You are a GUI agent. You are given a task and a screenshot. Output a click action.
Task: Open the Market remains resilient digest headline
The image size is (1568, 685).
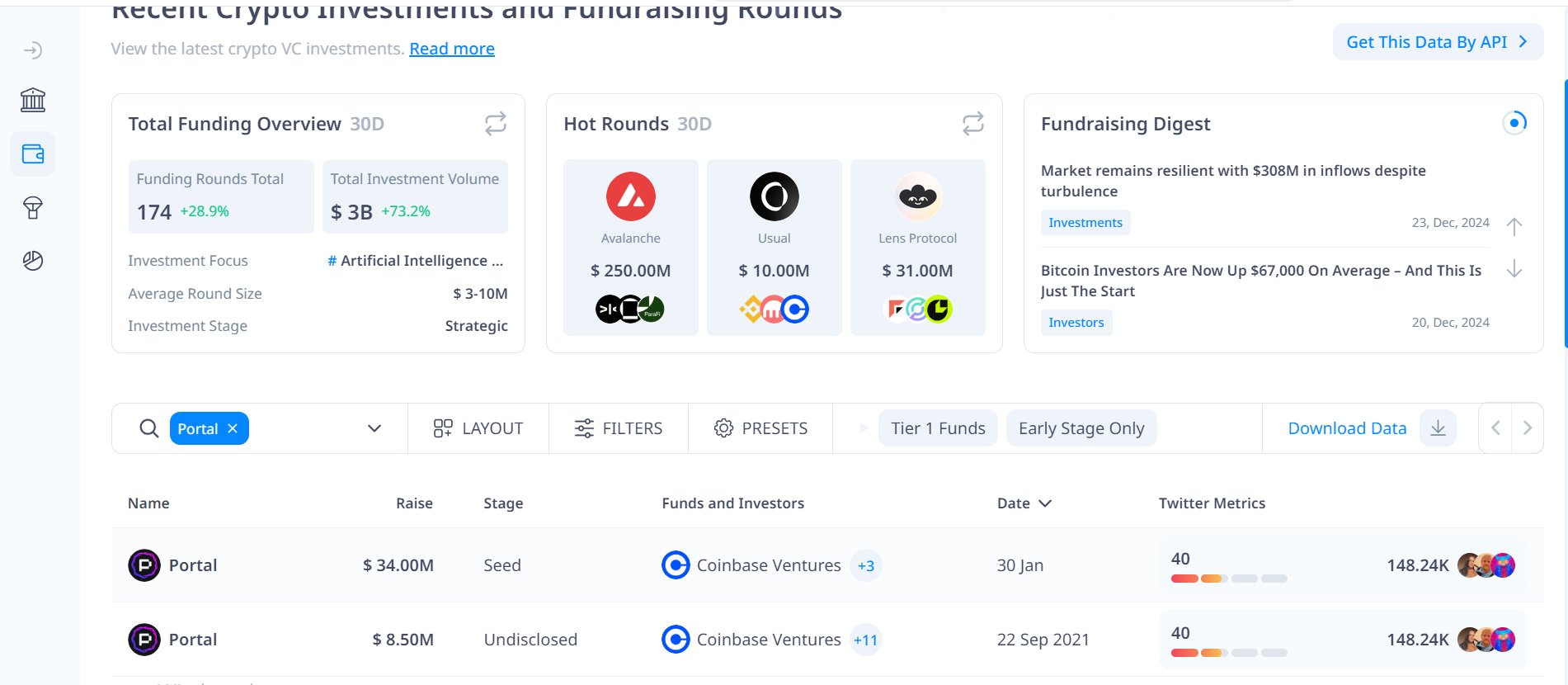tap(1233, 181)
